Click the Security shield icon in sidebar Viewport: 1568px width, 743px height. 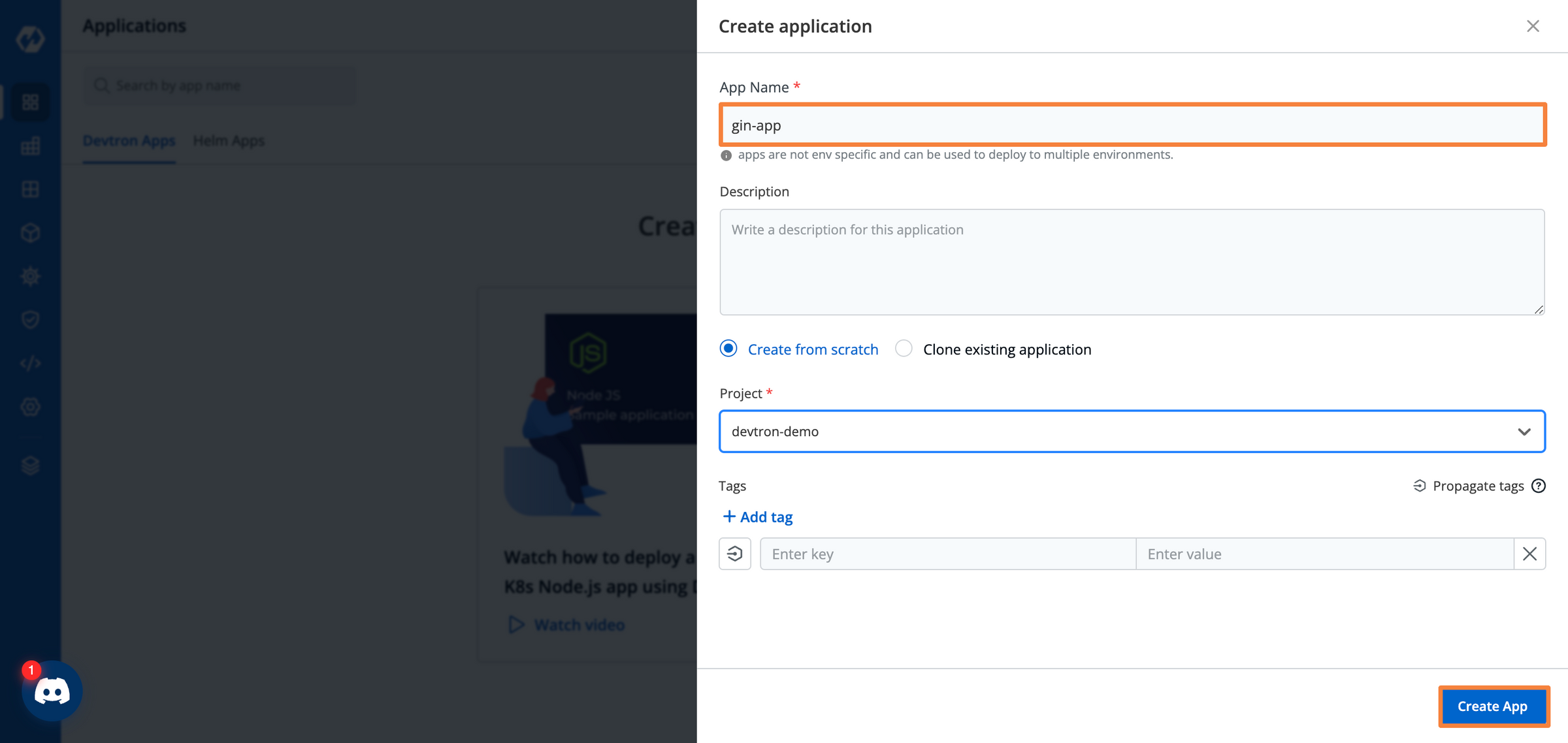(x=30, y=319)
